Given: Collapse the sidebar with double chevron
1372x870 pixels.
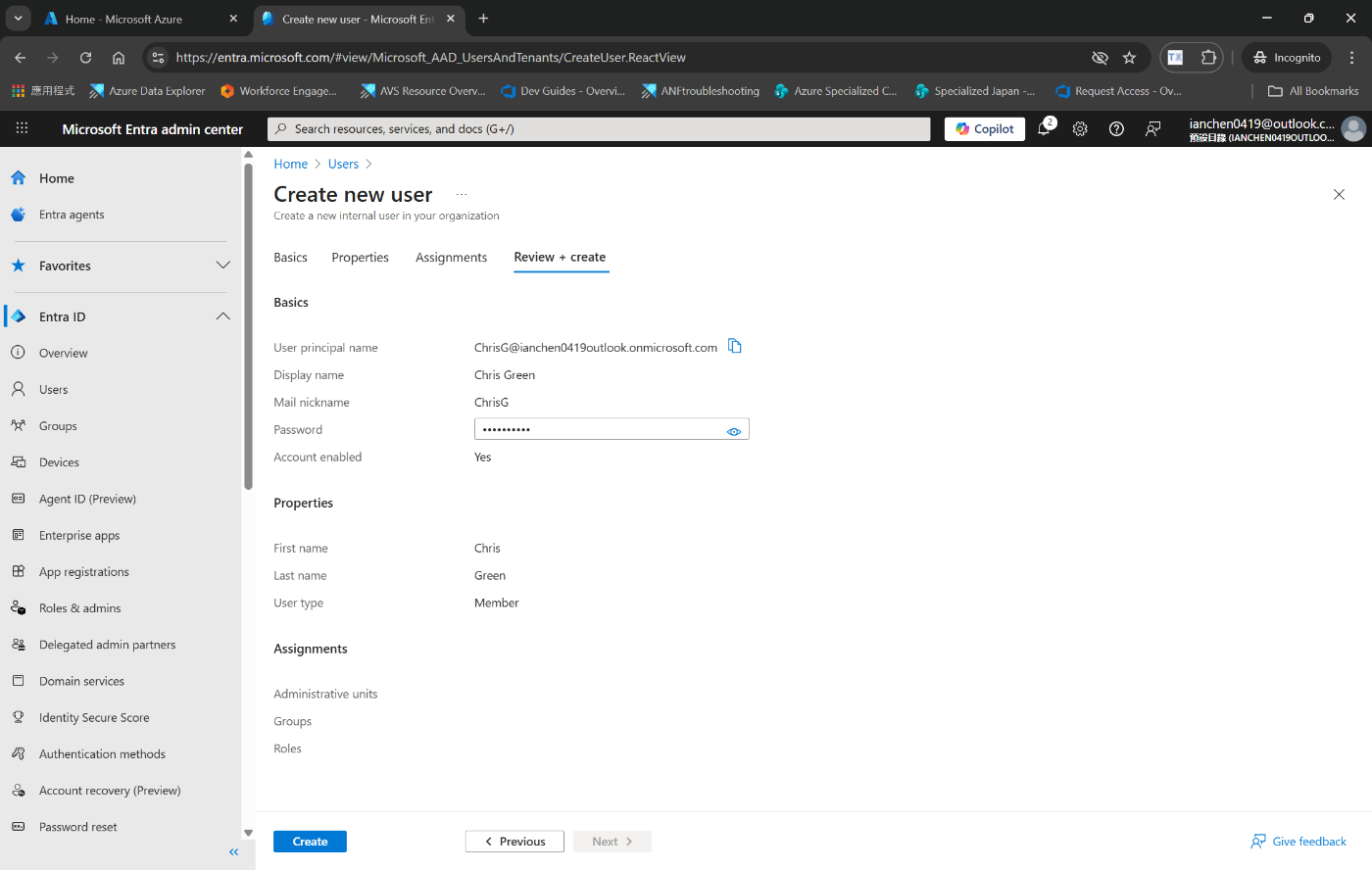Looking at the screenshot, I should [x=233, y=852].
